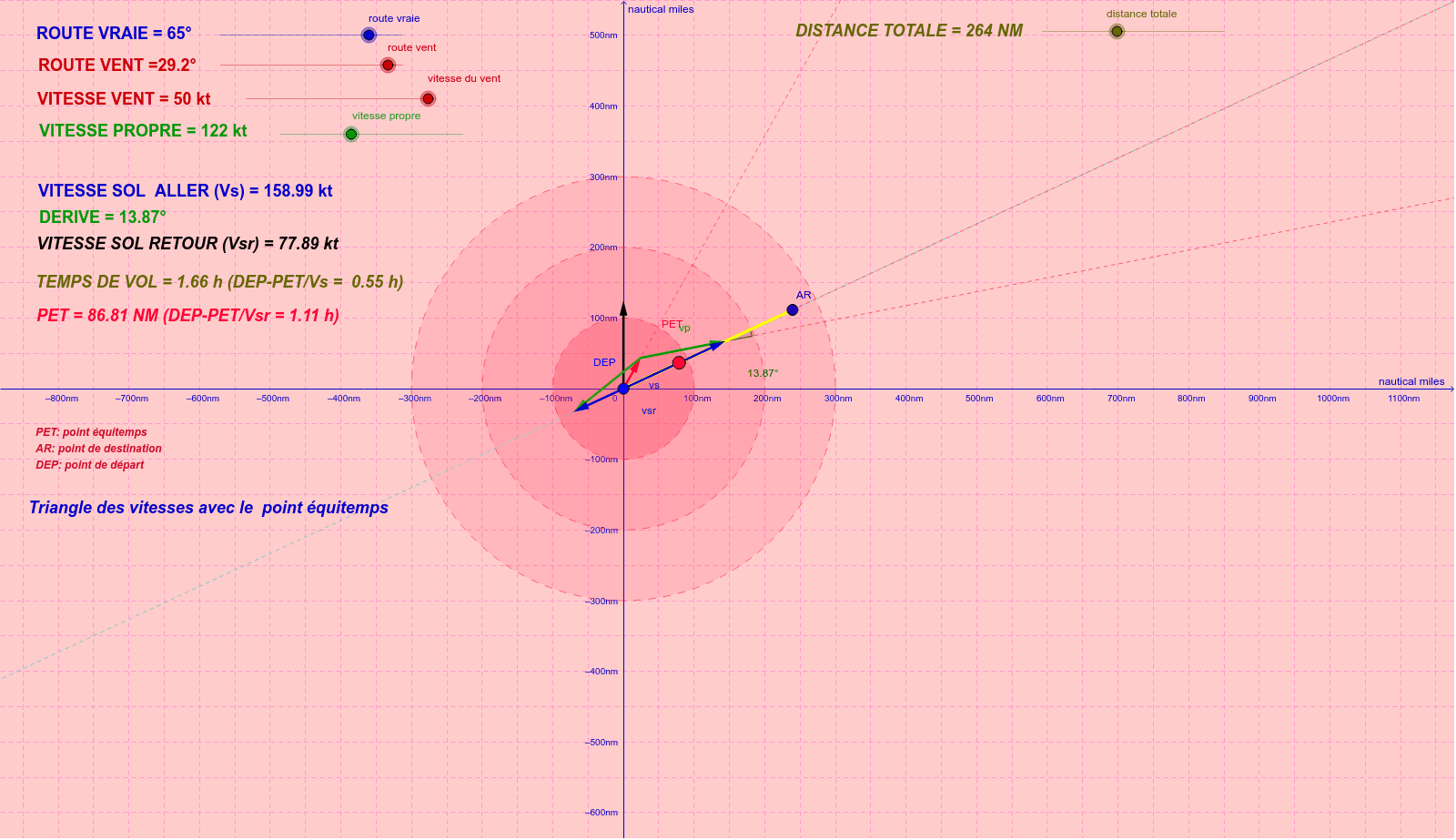Click the 500nm tick label on the vertical axis
The image size is (1456, 840).
point(603,35)
